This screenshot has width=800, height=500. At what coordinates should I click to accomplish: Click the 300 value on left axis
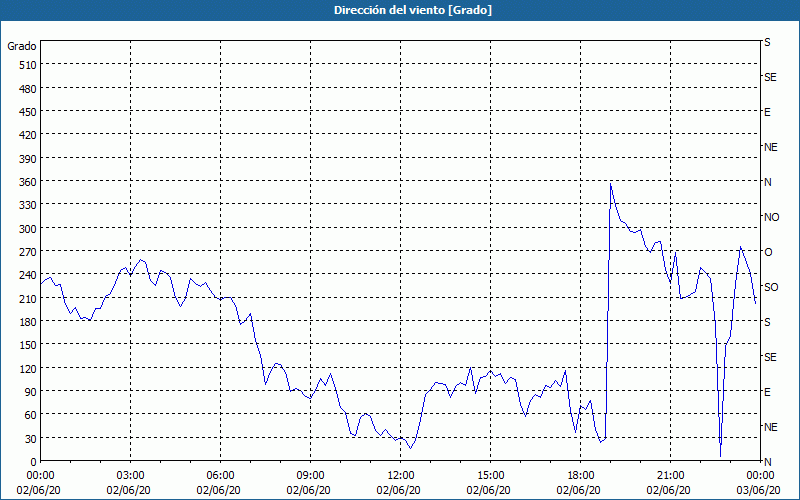(x=28, y=229)
